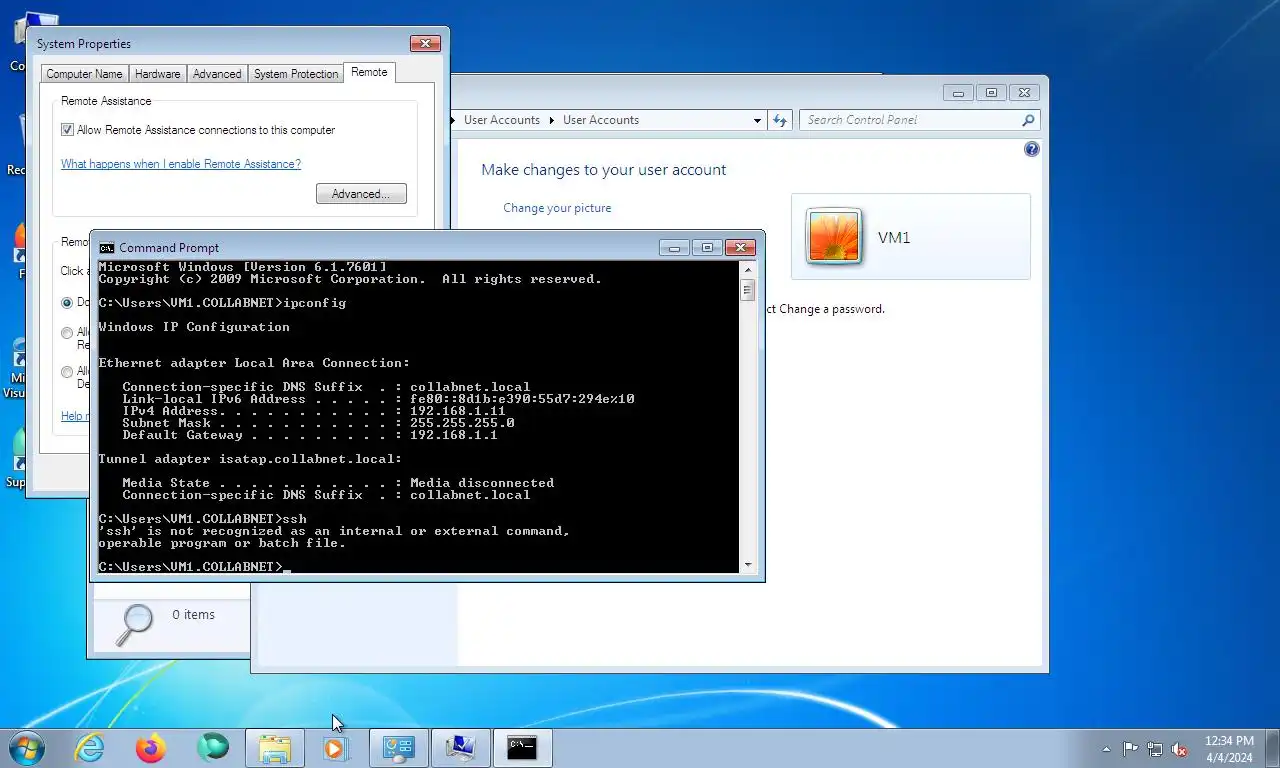Open 'What happens when I enable Remote Assistance?' link

[x=181, y=164]
